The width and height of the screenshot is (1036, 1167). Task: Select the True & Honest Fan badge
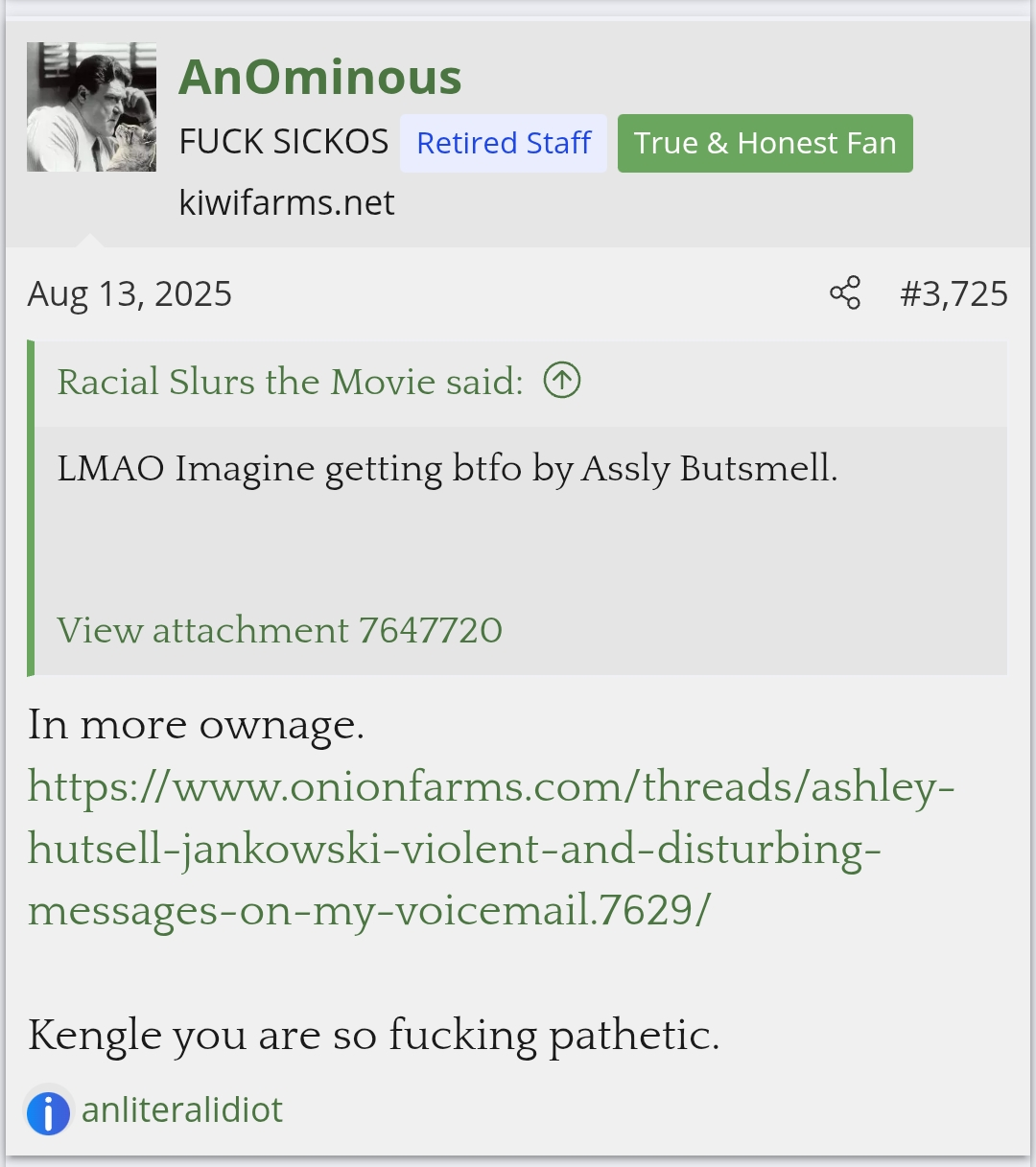pos(765,143)
